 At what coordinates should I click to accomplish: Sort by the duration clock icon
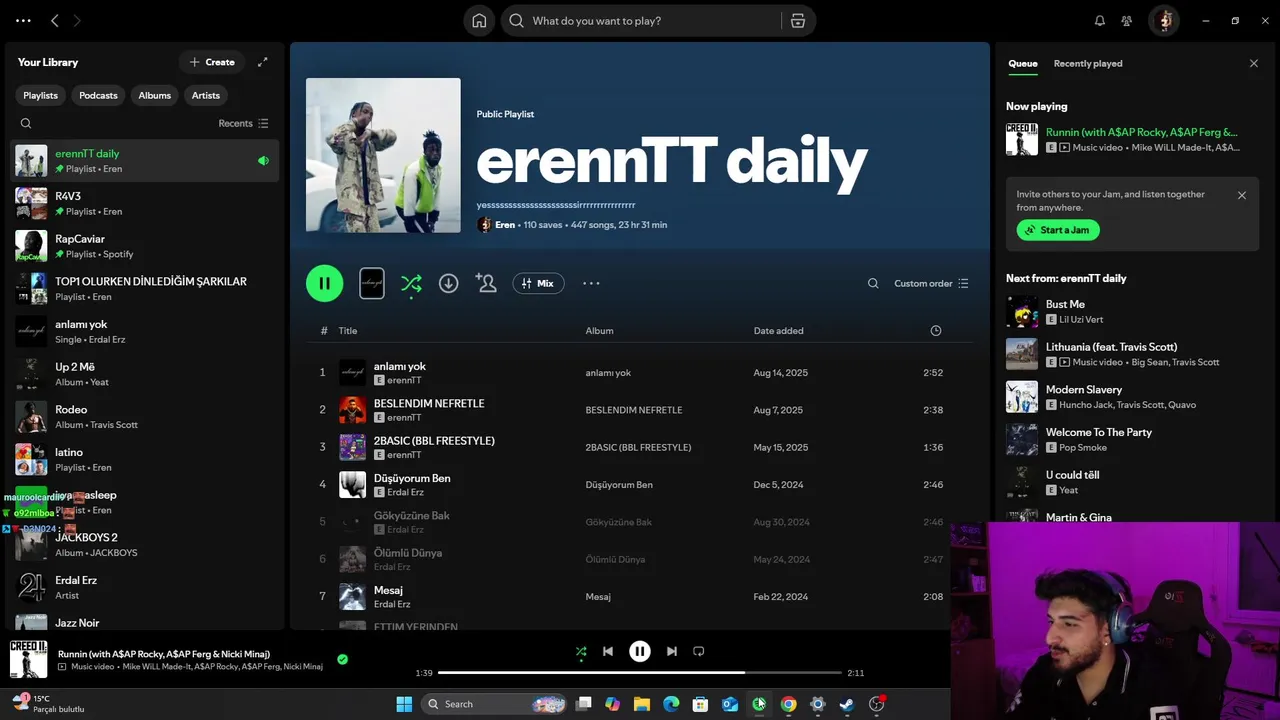point(936,330)
